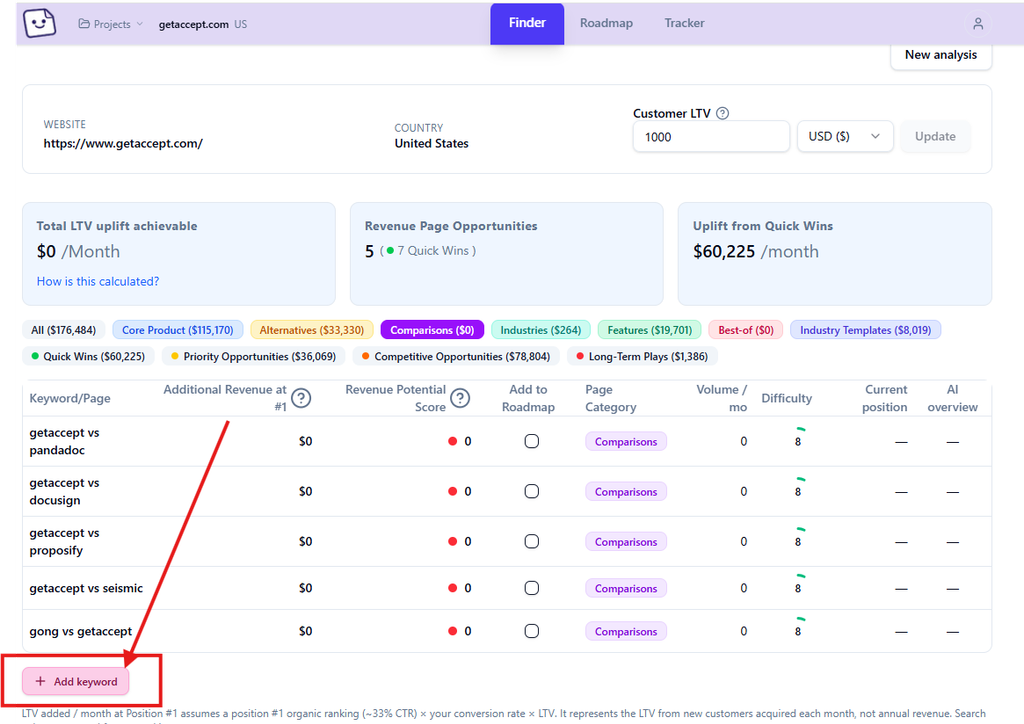Tick roadmap checkbox for getaccept vs proposify
1024x724 pixels.
pos(532,542)
